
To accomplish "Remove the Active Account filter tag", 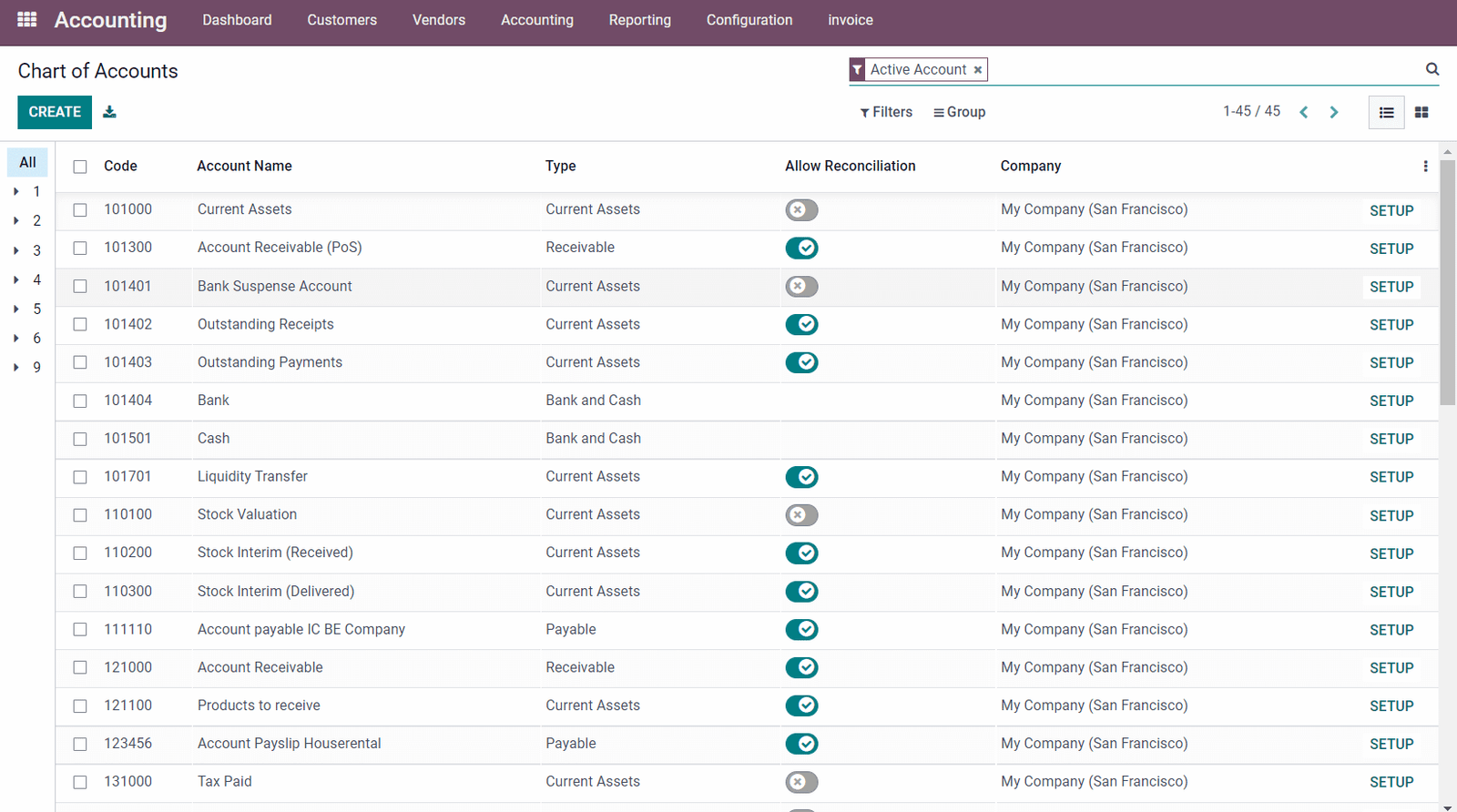I will pyautogui.click(x=978, y=70).
